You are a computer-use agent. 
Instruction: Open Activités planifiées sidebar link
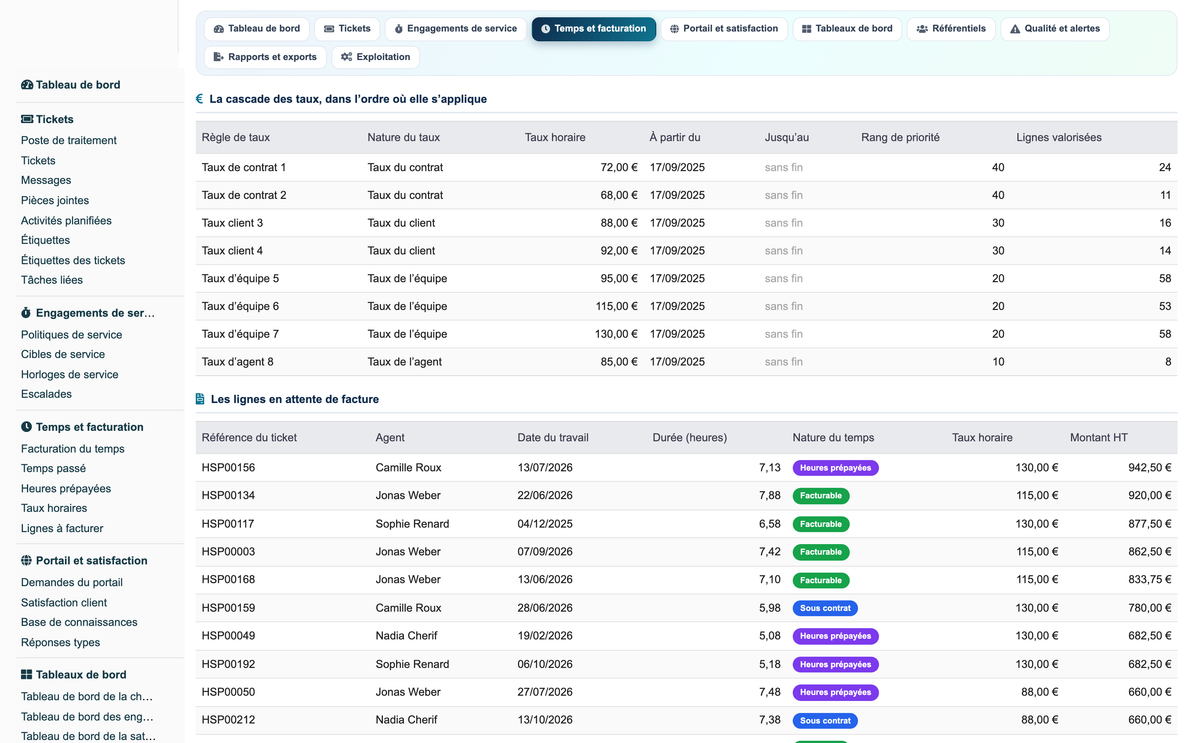(66, 221)
